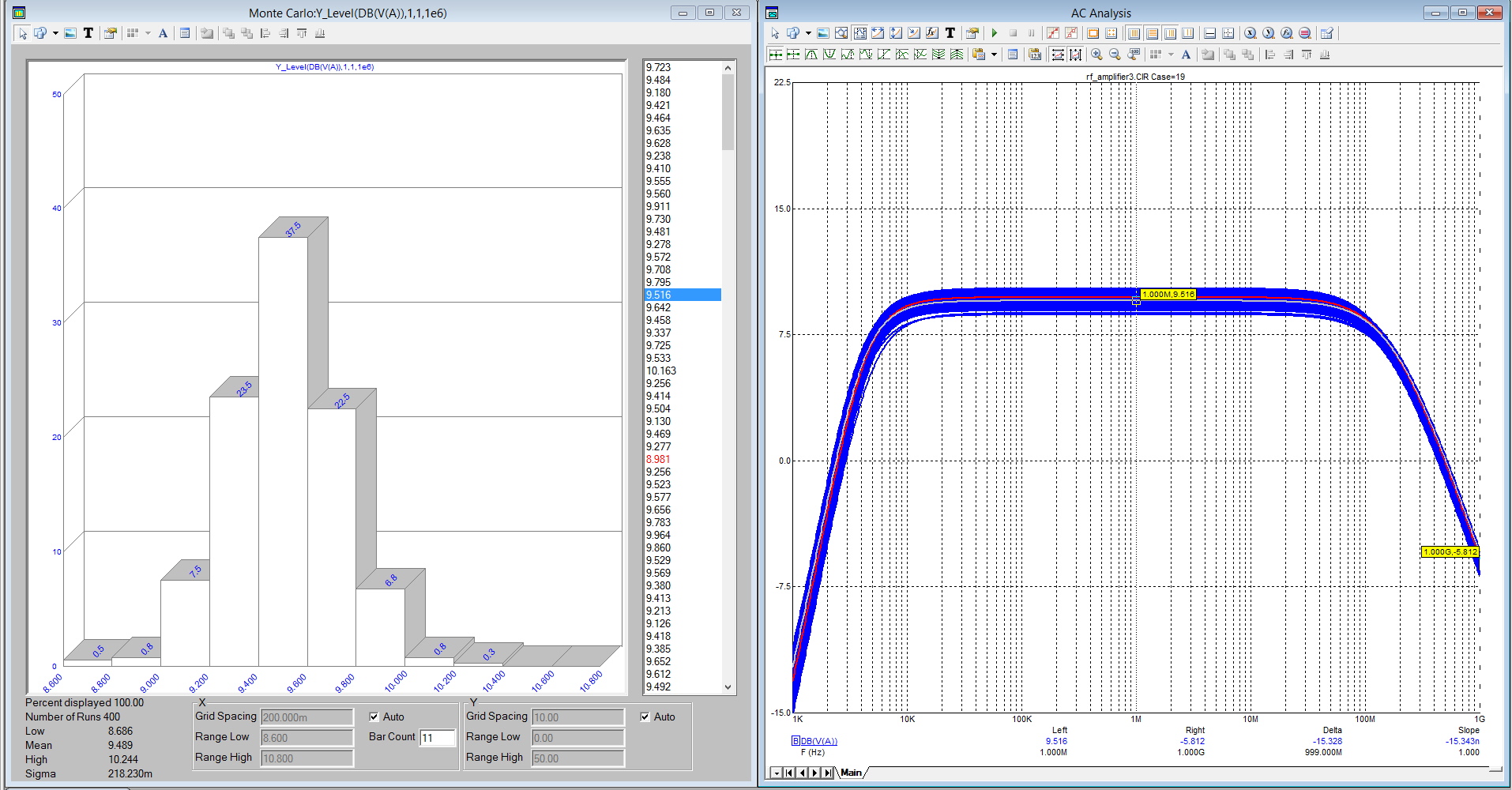Open the numeric output window icon in AC Analysis

[x=1013, y=55]
